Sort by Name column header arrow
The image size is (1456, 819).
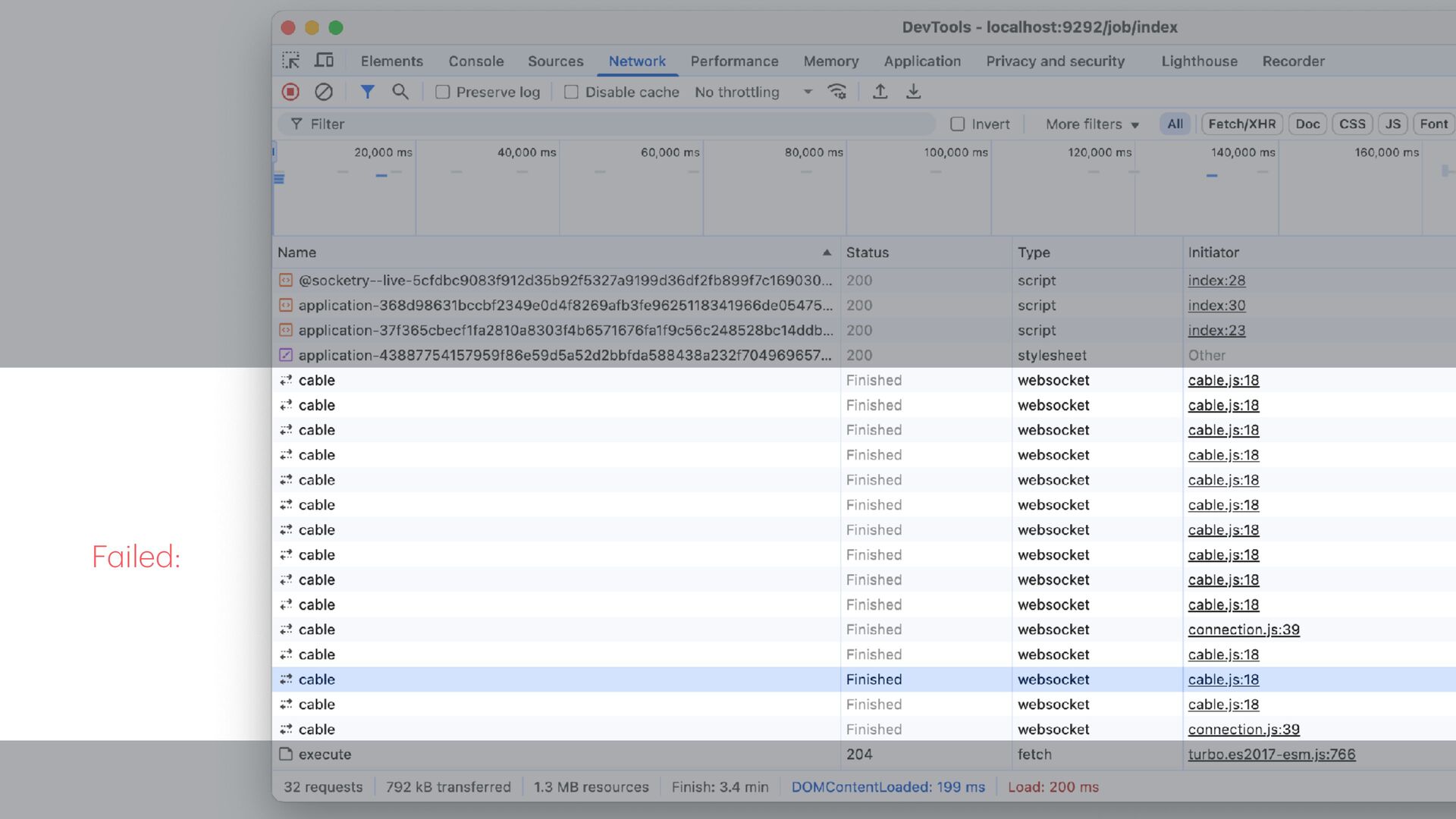827,253
